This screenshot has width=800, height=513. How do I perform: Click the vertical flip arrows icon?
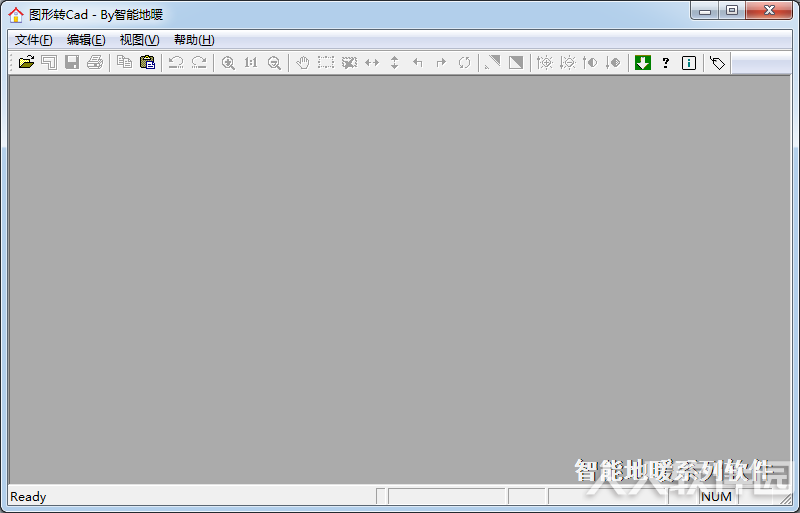point(394,62)
